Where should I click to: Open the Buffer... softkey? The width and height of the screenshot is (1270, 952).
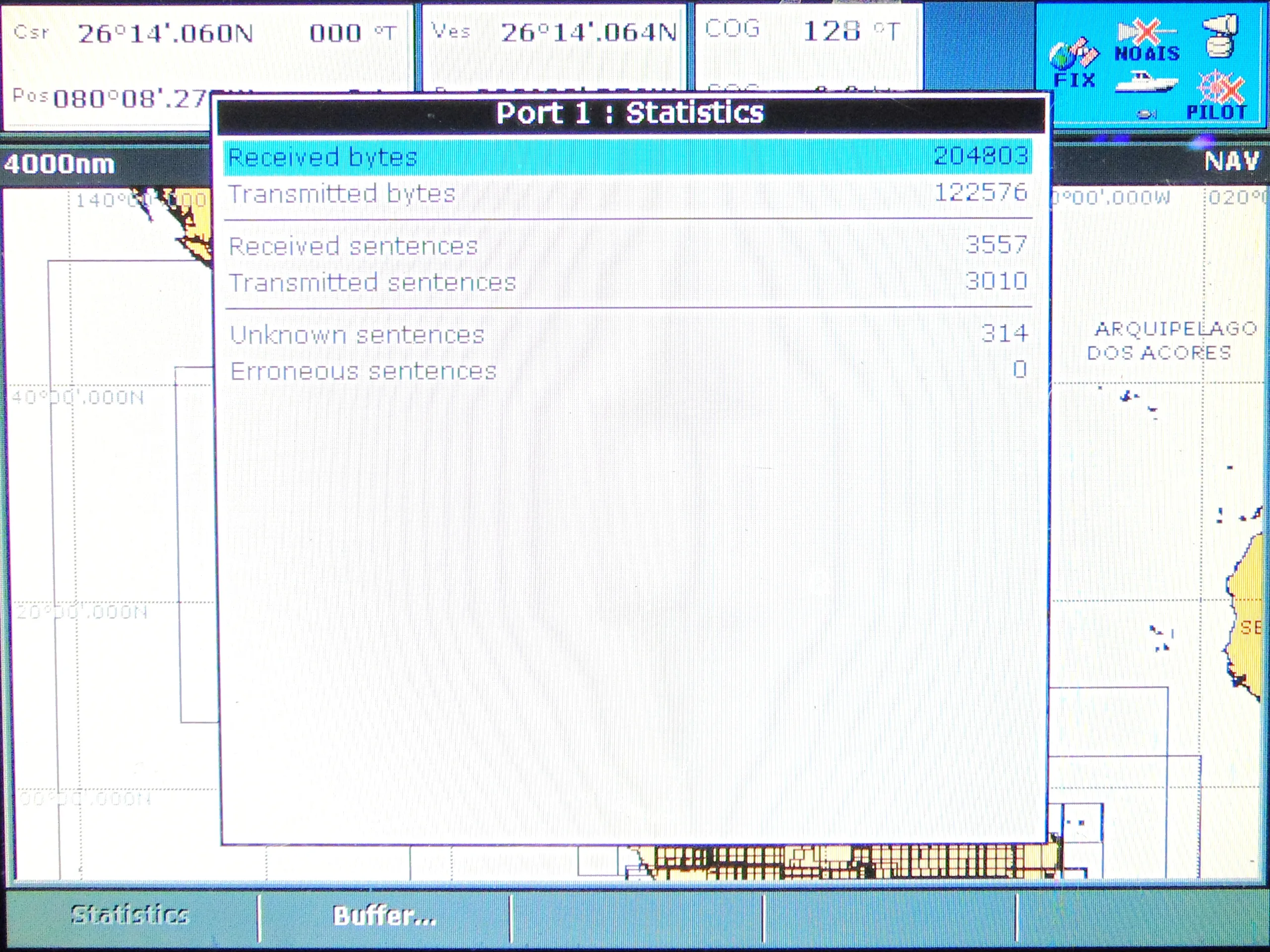click(384, 915)
